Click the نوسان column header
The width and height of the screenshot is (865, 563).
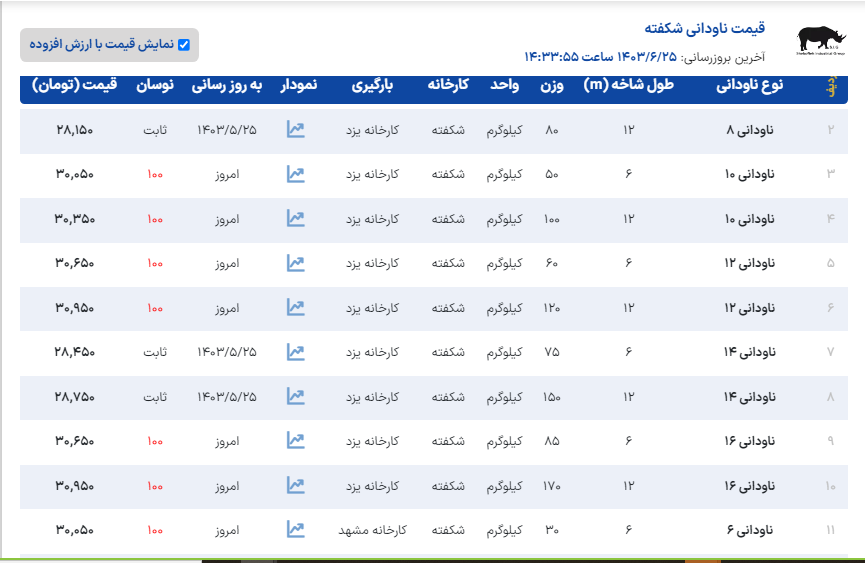click(x=154, y=85)
